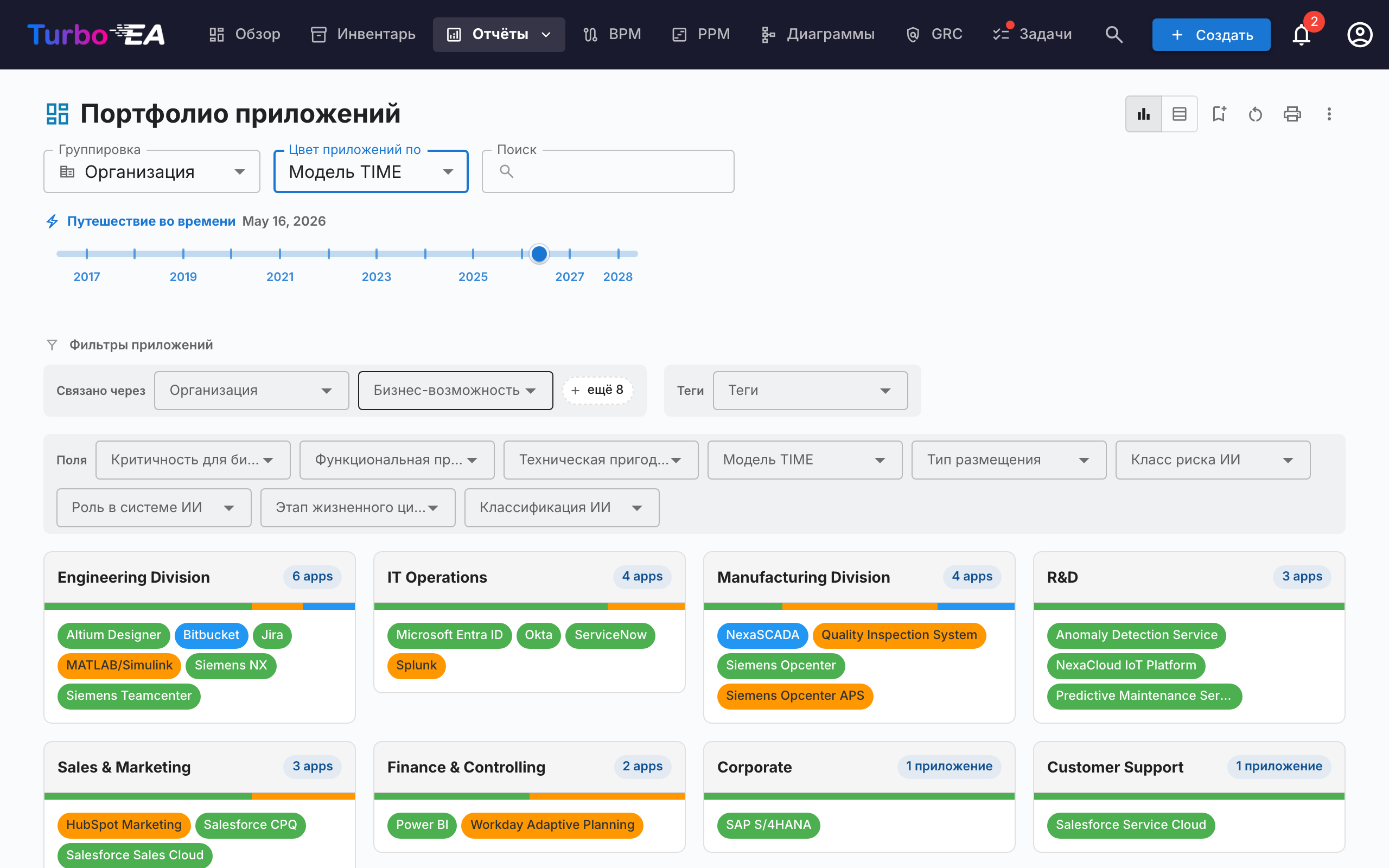Viewport: 1389px width, 868px height.
Task: Click the Turbo EA logo
Action: (x=96, y=34)
